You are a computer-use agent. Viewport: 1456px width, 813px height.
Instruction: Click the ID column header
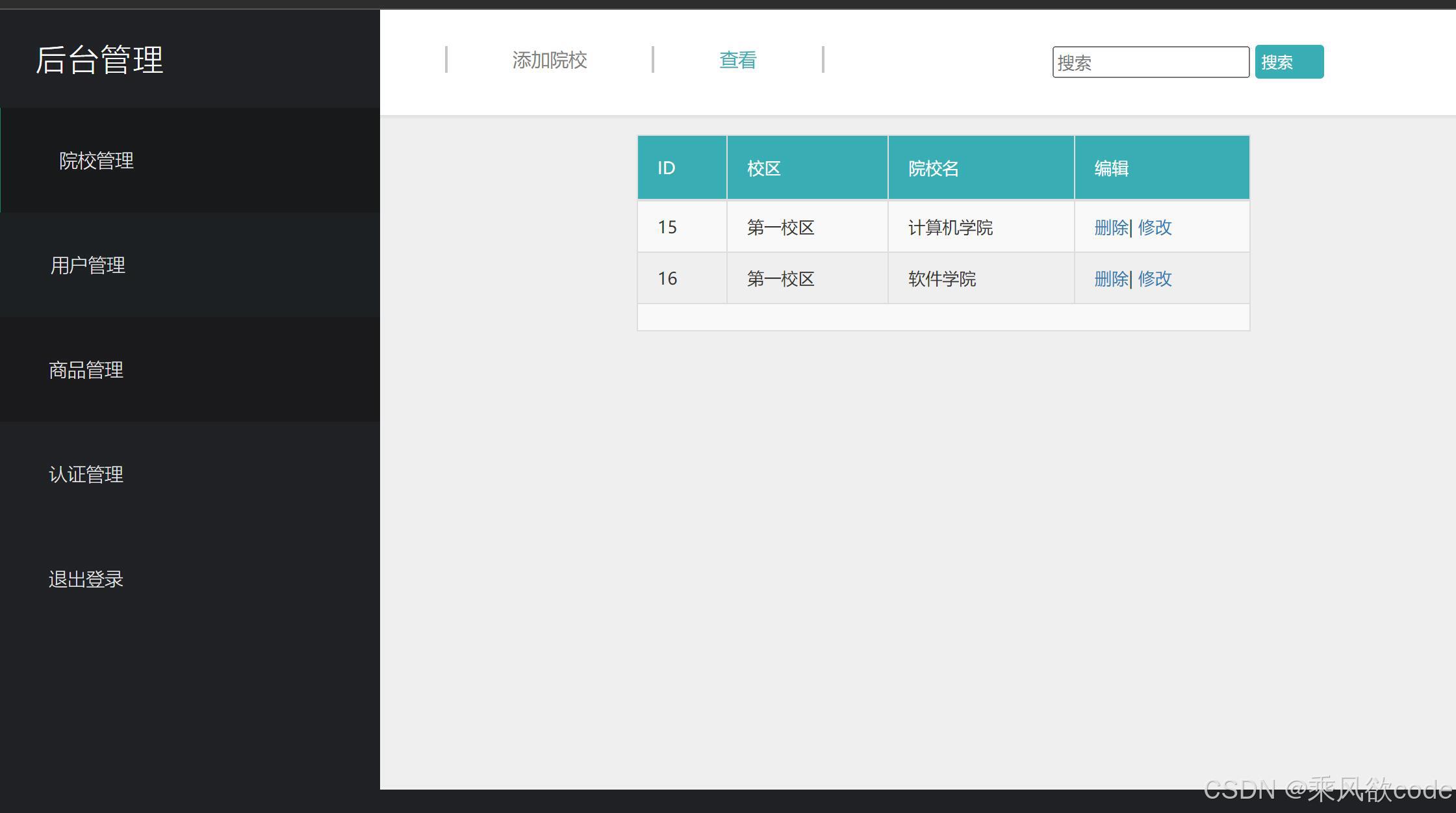pyautogui.click(x=666, y=167)
